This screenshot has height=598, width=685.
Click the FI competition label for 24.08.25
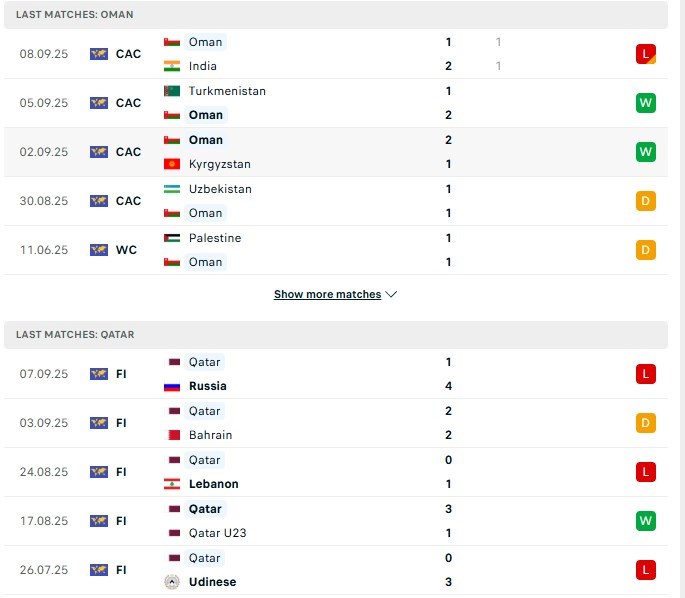tap(121, 472)
